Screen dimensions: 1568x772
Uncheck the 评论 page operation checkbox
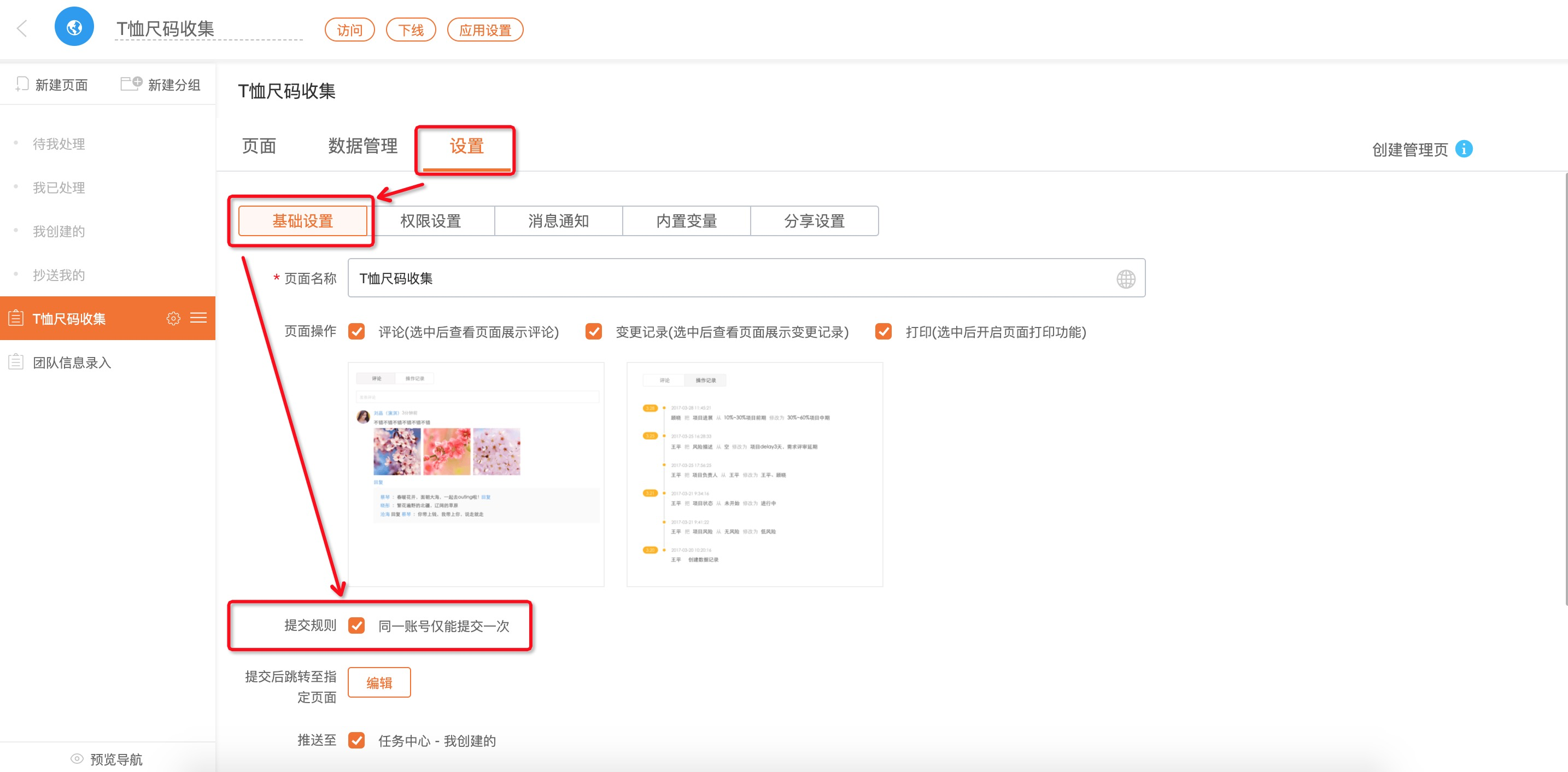[356, 331]
